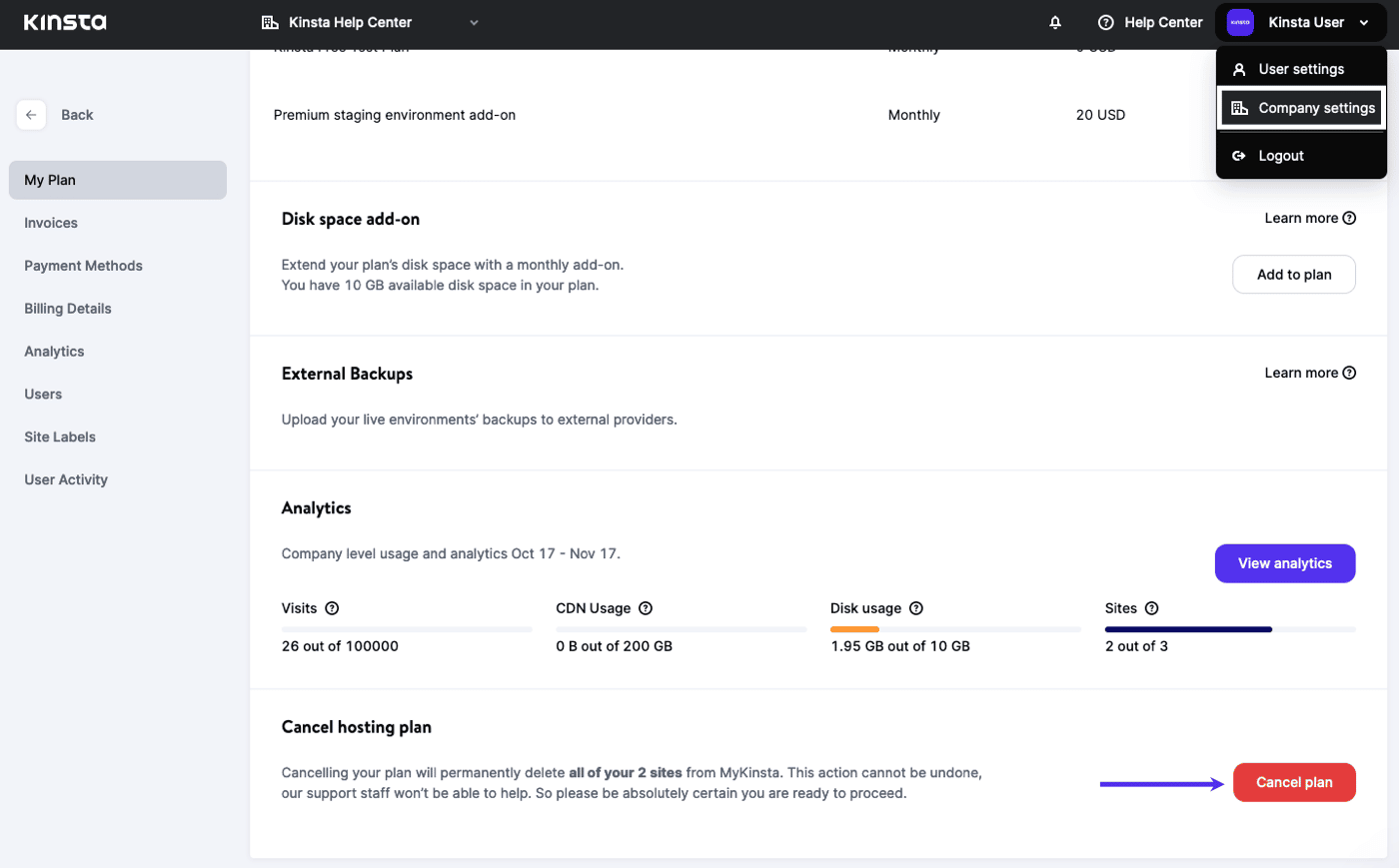Image resolution: width=1399 pixels, height=868 pixels.
Task: Open the notifications bell
Action: click(1055, 22)
